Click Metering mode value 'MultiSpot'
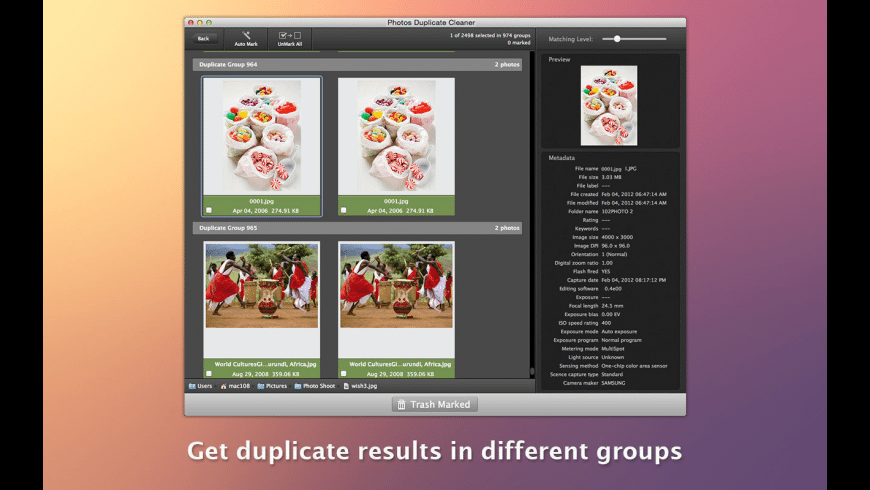 (613, 349)
